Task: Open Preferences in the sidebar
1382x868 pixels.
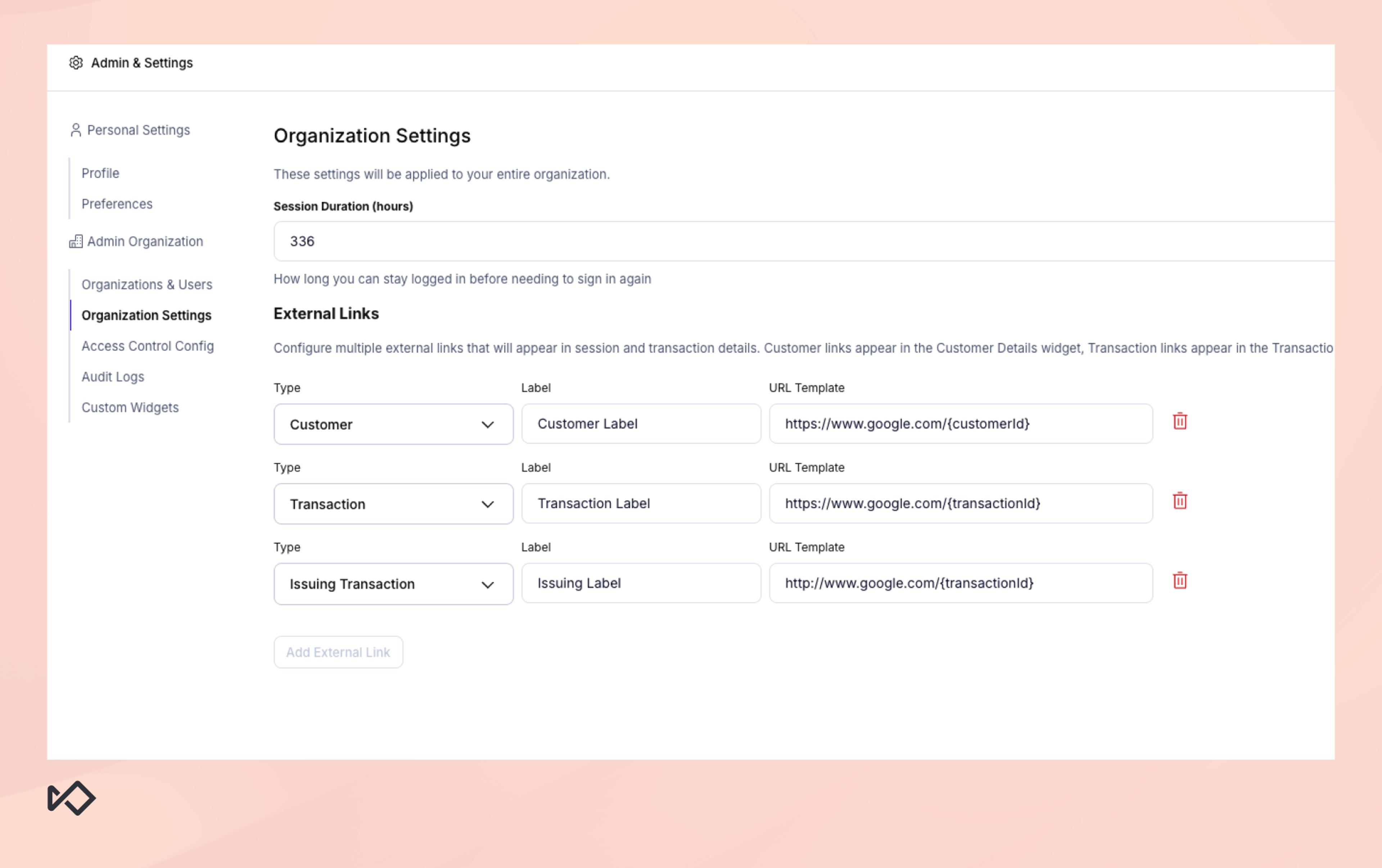Action: (x=117, y=204)
